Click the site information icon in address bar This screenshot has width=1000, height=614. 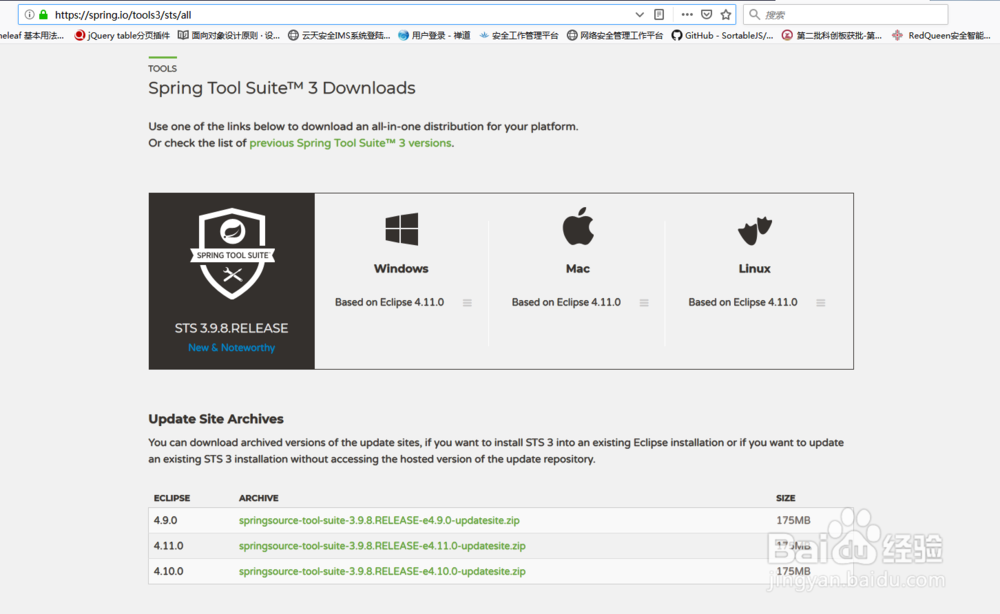[29, 15]
